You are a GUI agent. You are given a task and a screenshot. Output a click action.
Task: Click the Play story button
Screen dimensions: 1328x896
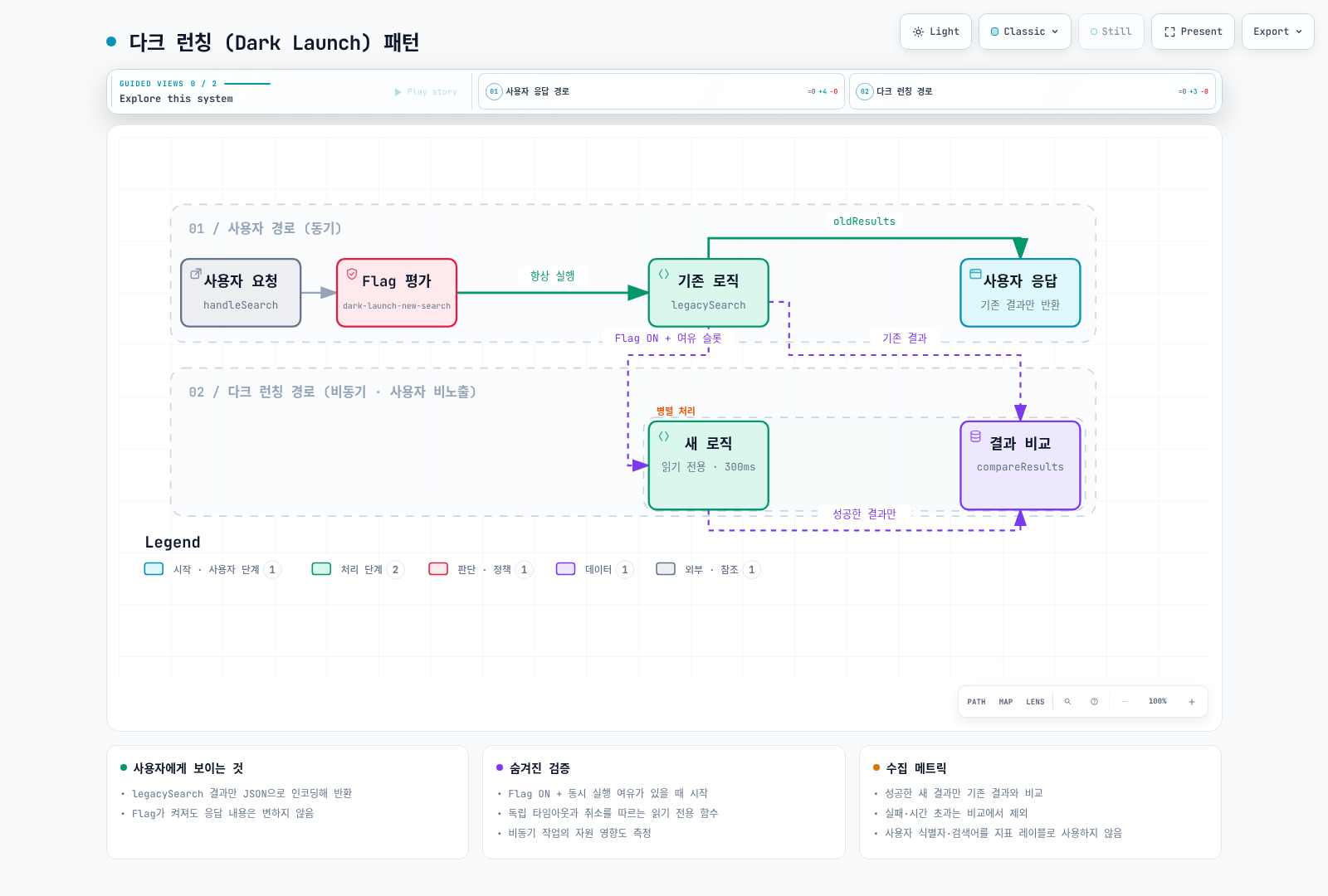click(x=426, y=92)
